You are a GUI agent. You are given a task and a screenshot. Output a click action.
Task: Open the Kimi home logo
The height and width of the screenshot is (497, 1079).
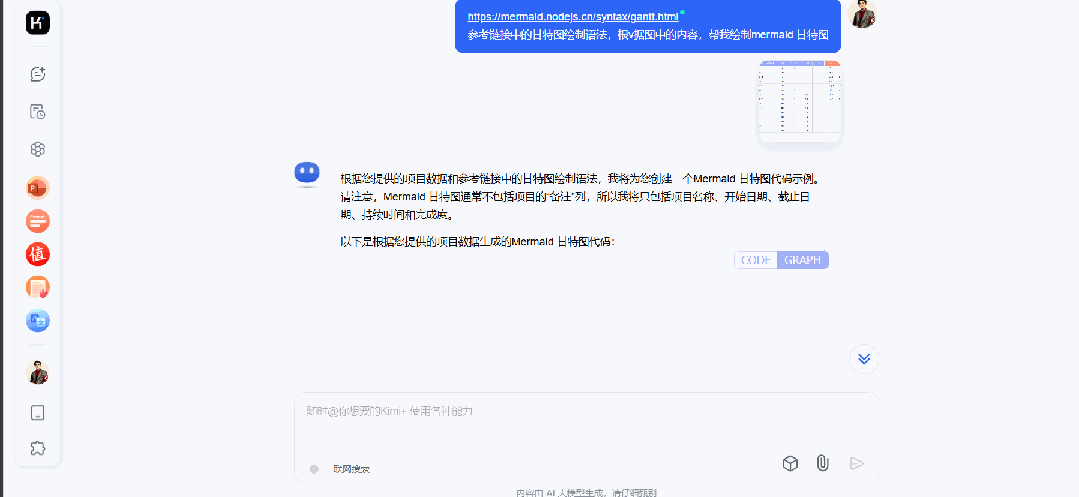[38, 23]
